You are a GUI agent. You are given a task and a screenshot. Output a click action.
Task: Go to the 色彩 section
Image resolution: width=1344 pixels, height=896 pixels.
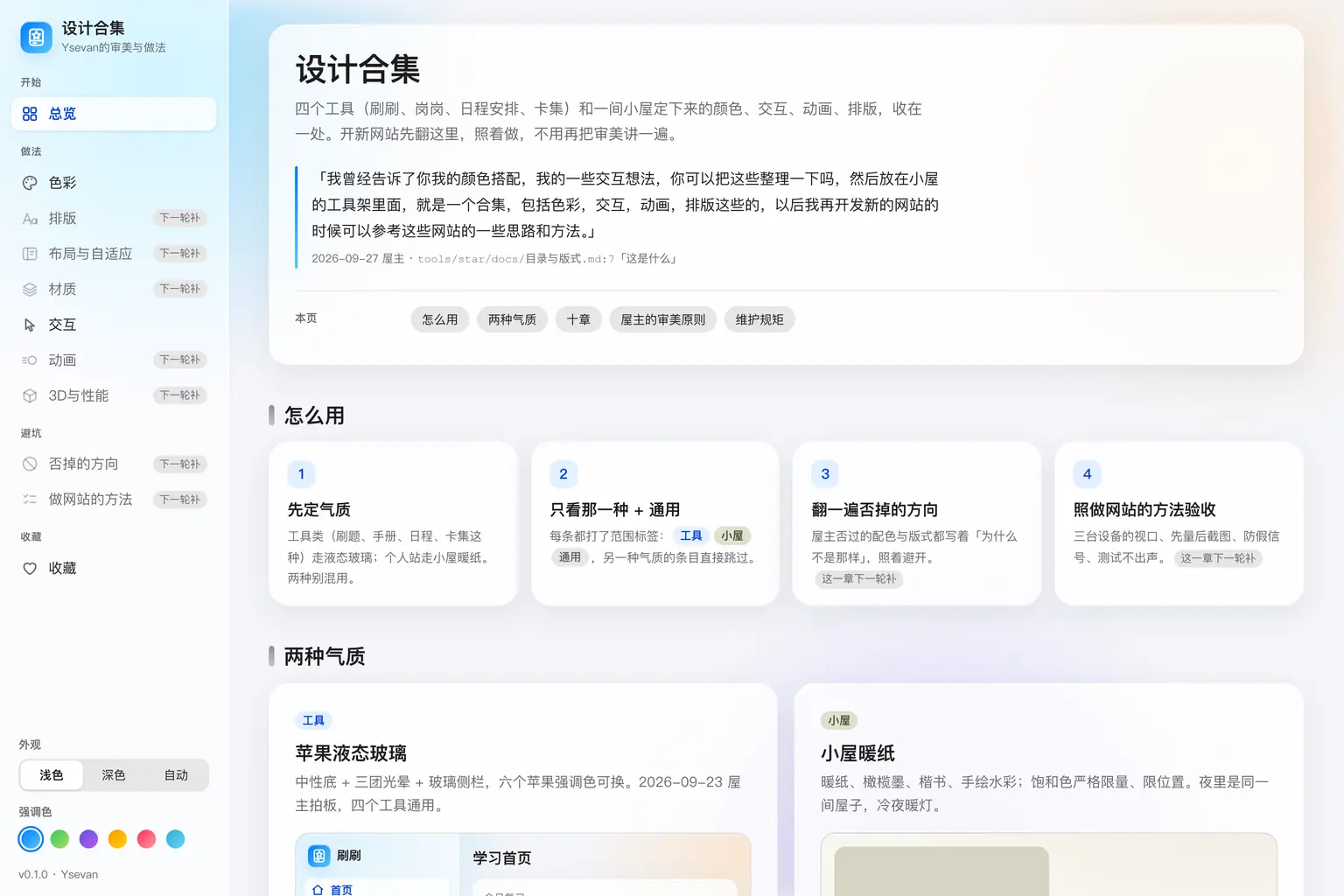(x=114, y=183)
